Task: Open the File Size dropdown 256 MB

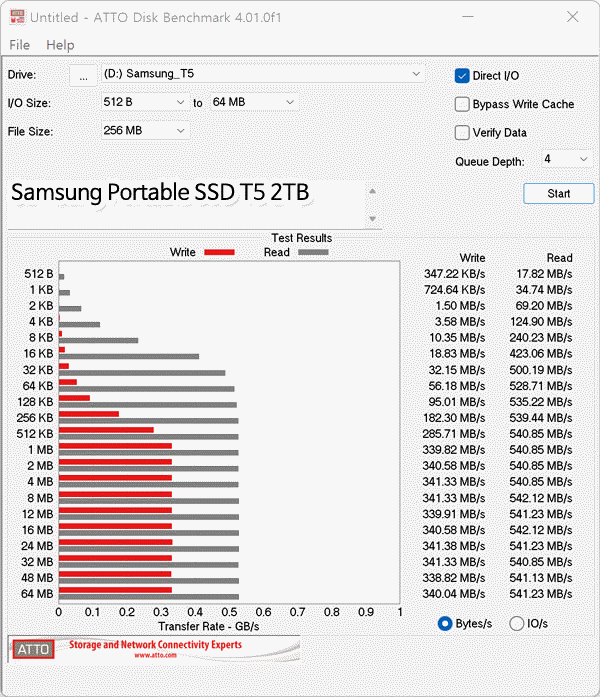Action: 144,131
